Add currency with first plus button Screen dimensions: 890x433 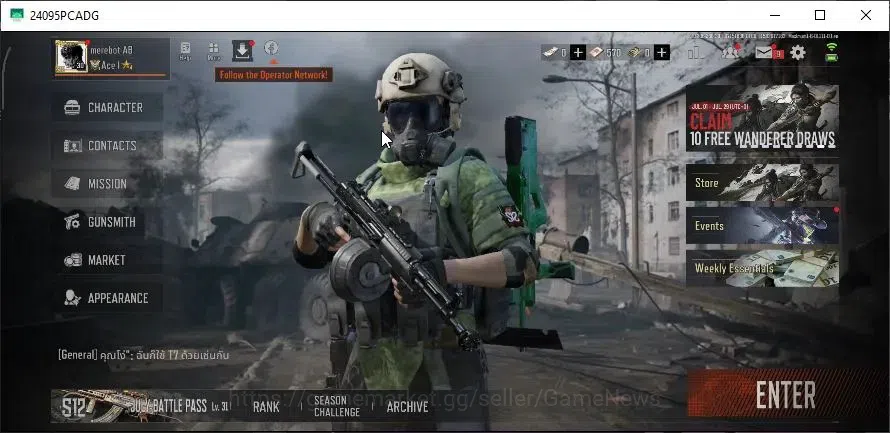(578, 53)
